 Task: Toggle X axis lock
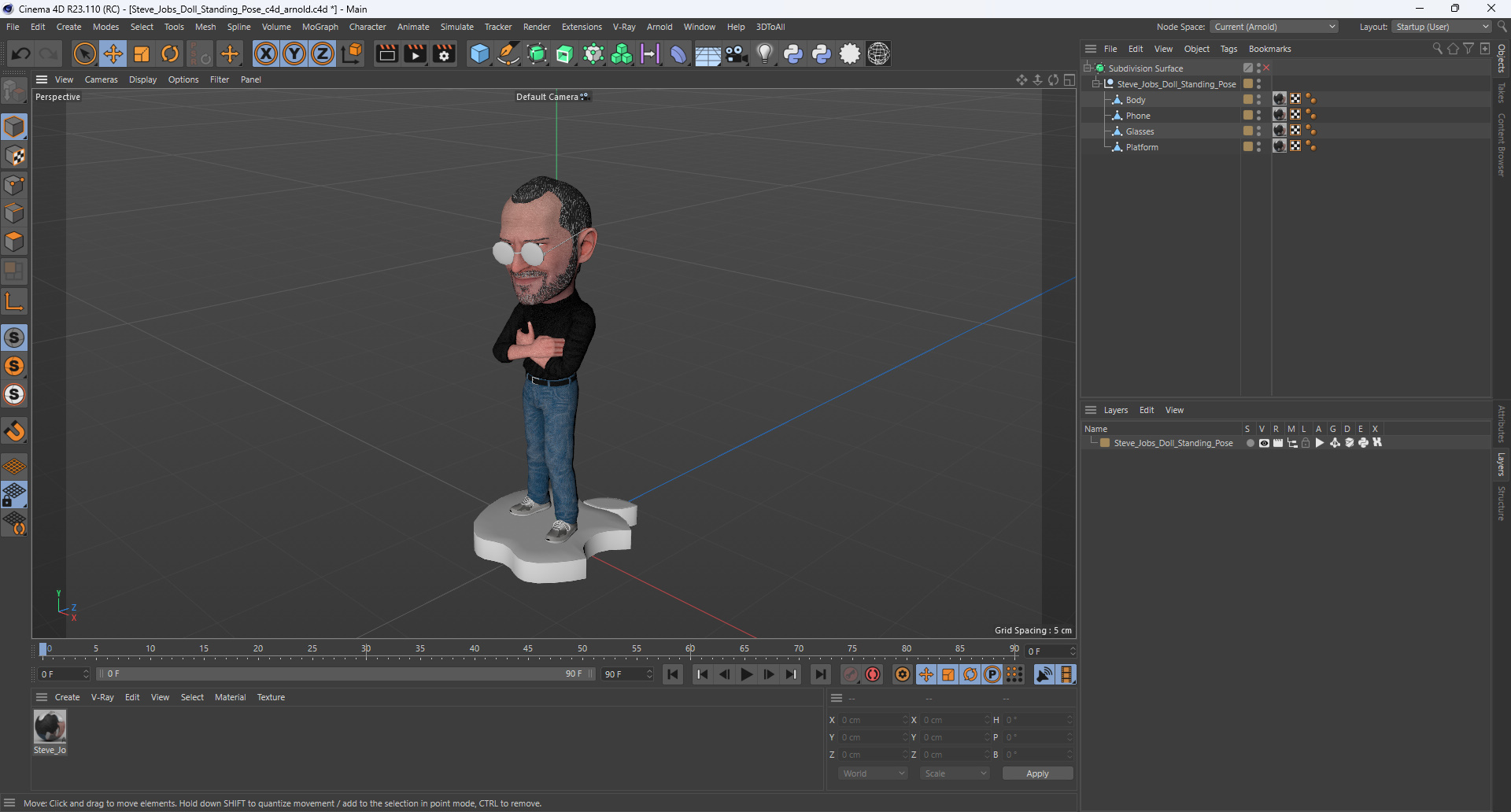pos(266,54)
